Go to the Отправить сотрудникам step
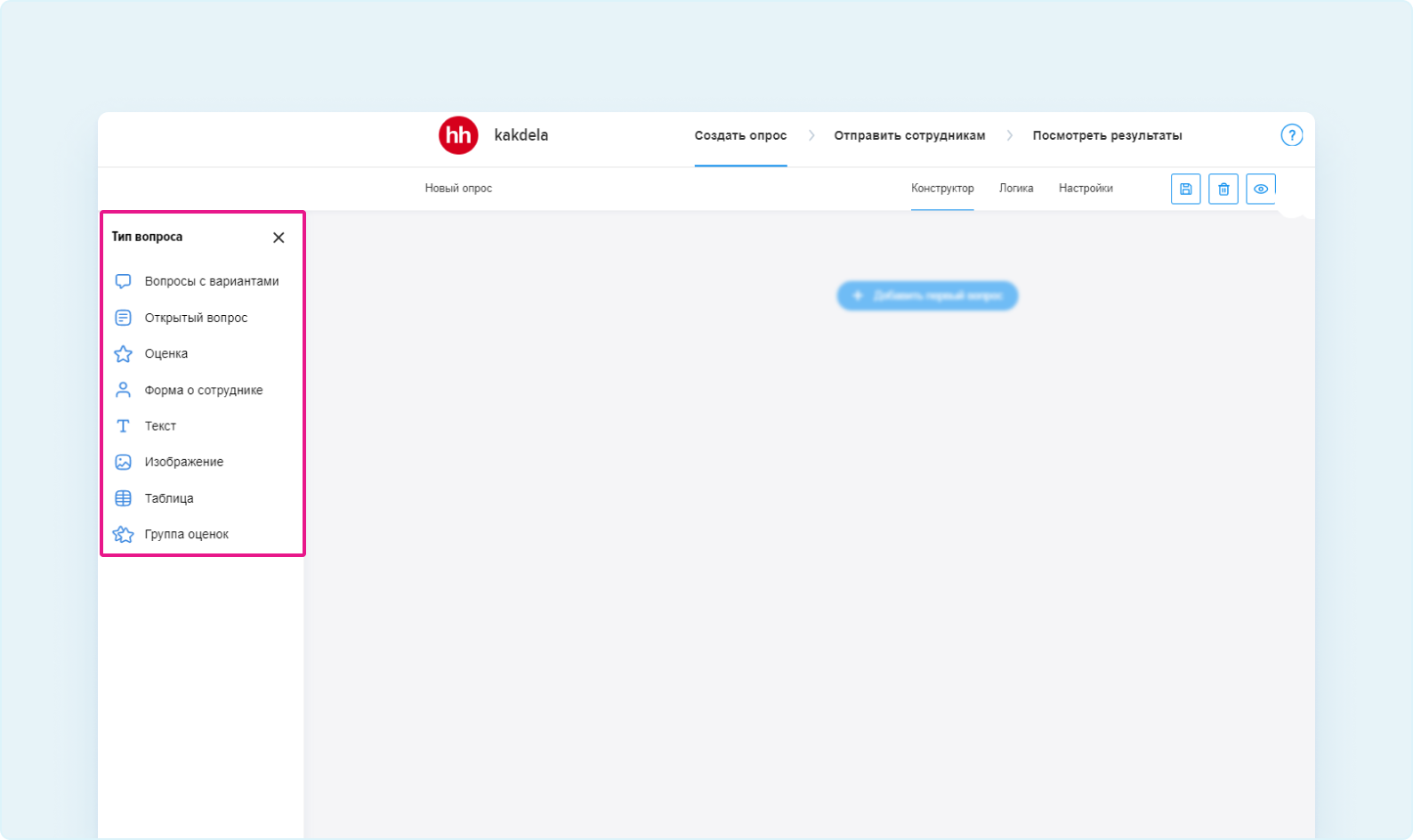This screenshot has height=840, width=1413. coord(909,136)
